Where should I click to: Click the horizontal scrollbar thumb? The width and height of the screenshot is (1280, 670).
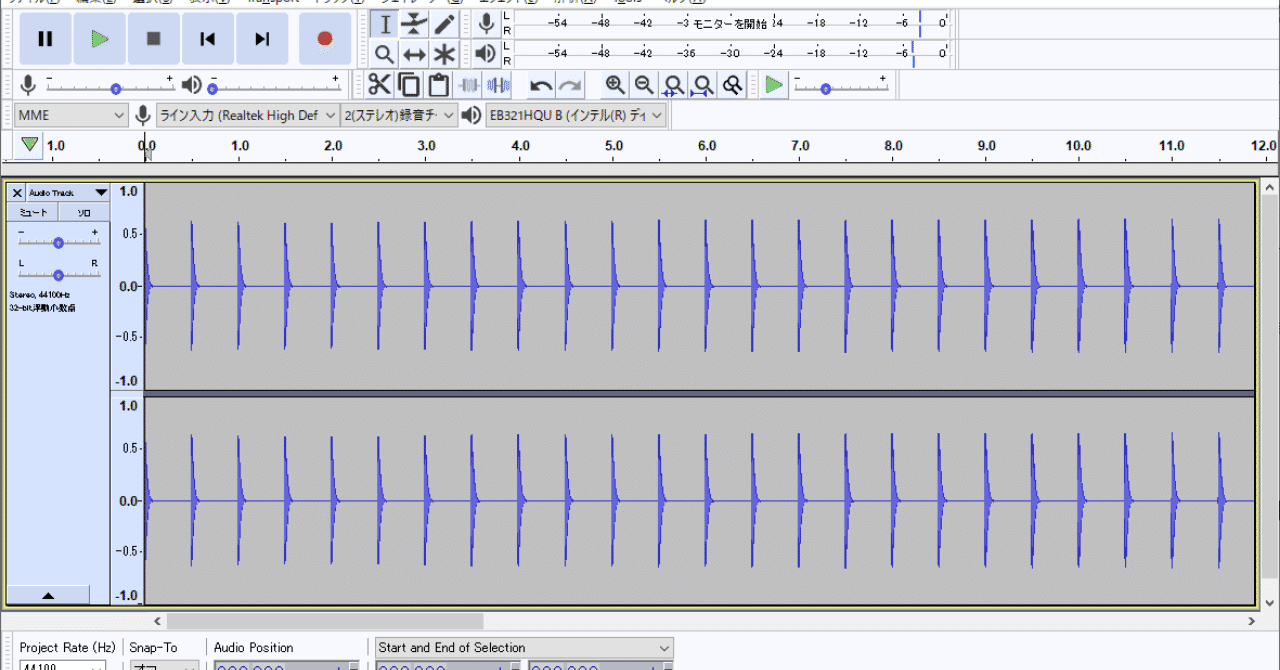coord(325,621)
